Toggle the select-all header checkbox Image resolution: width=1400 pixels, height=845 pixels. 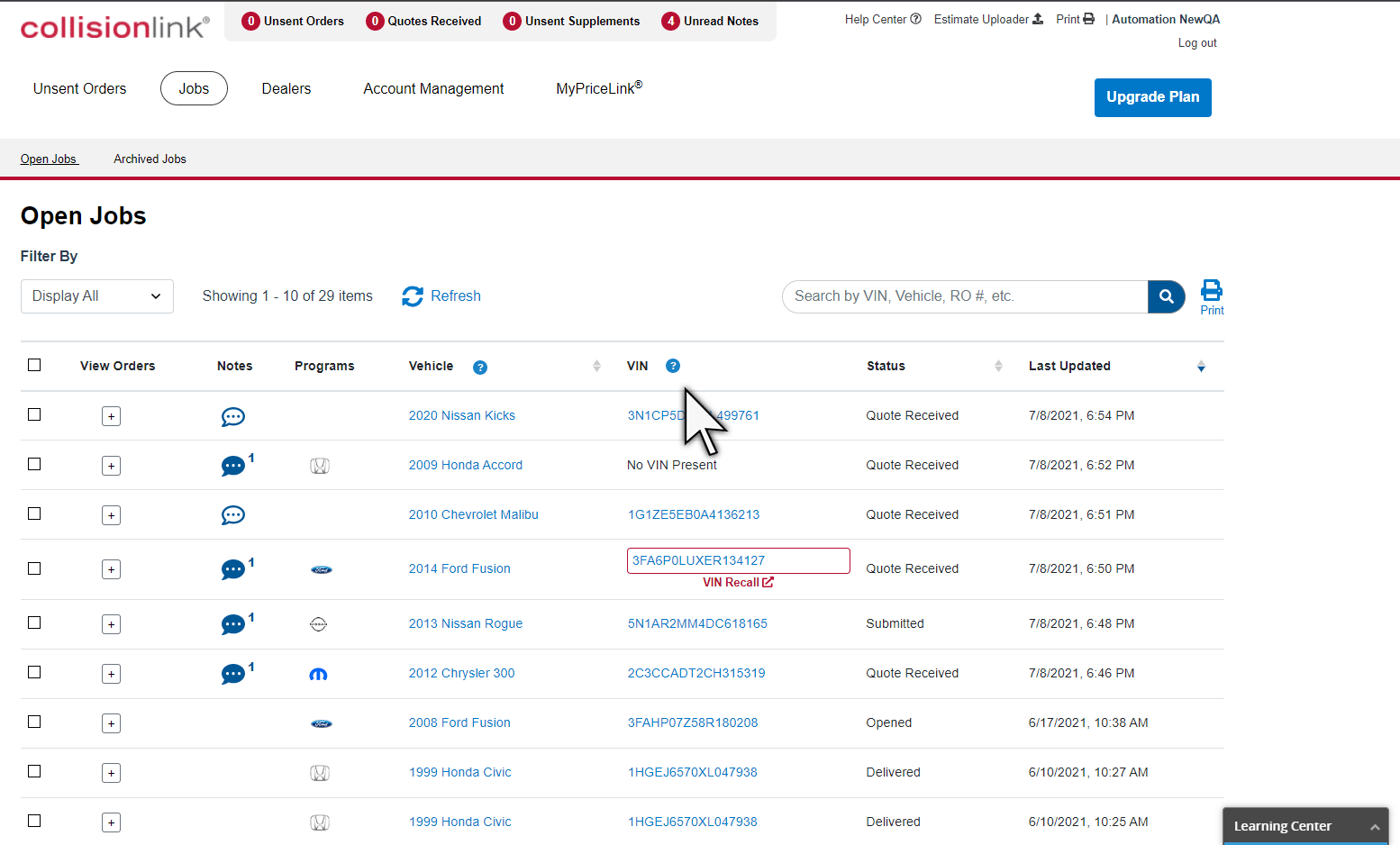point(34,365)
